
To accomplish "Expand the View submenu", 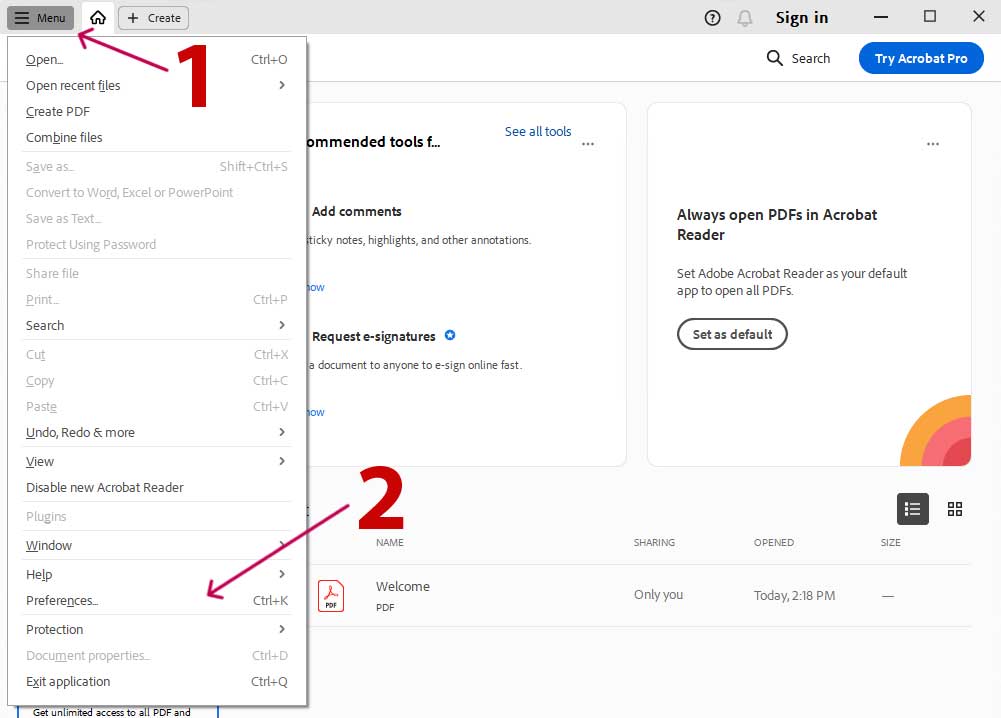I will (156, 461).
